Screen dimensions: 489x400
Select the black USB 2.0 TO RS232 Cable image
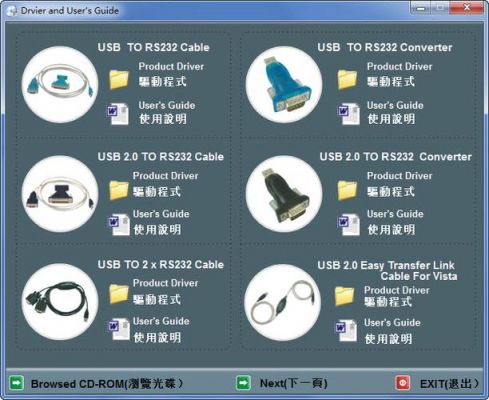tap(60, 194)
